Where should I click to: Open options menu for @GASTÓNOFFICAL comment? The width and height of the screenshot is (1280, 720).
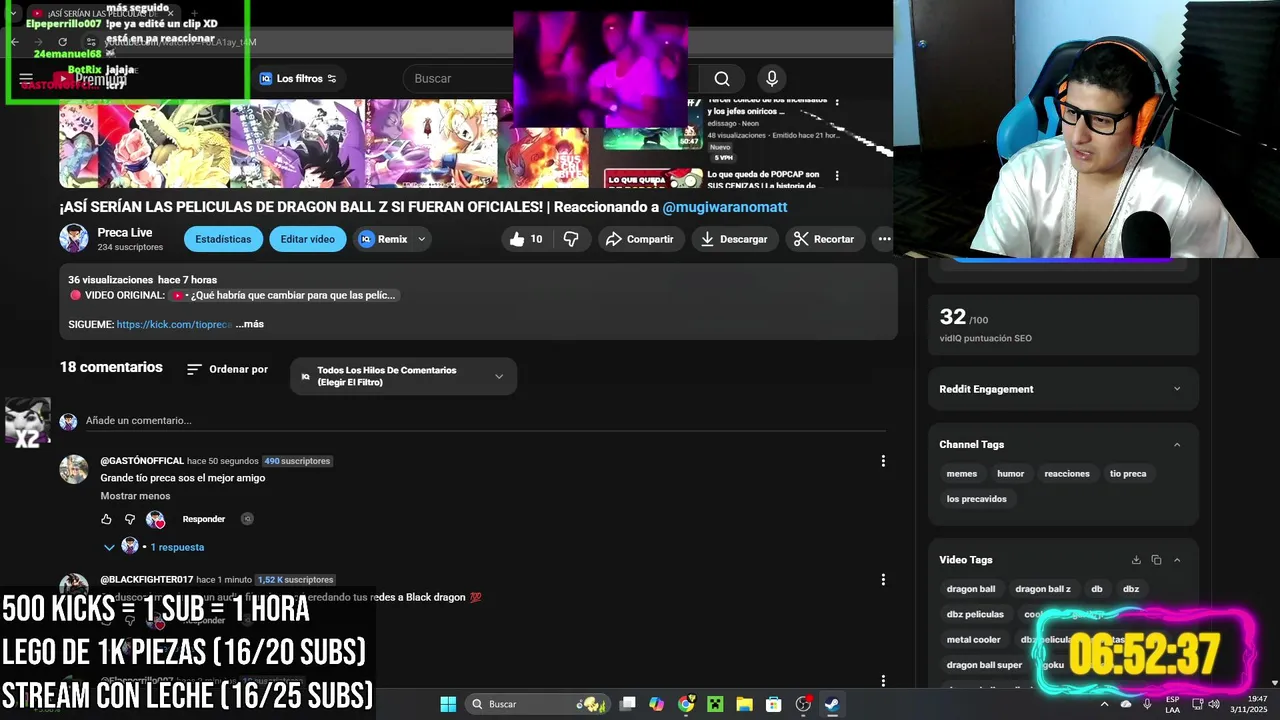click(x=883, y=461)
